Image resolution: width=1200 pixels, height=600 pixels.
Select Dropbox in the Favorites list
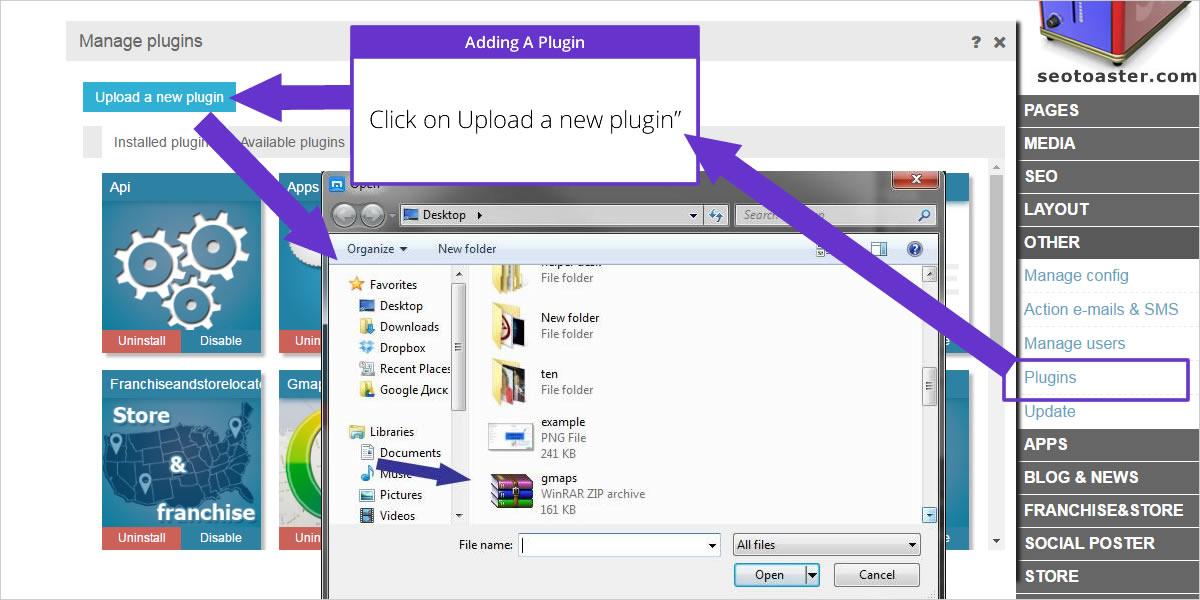pyautogui.click(x=403, y=347)
